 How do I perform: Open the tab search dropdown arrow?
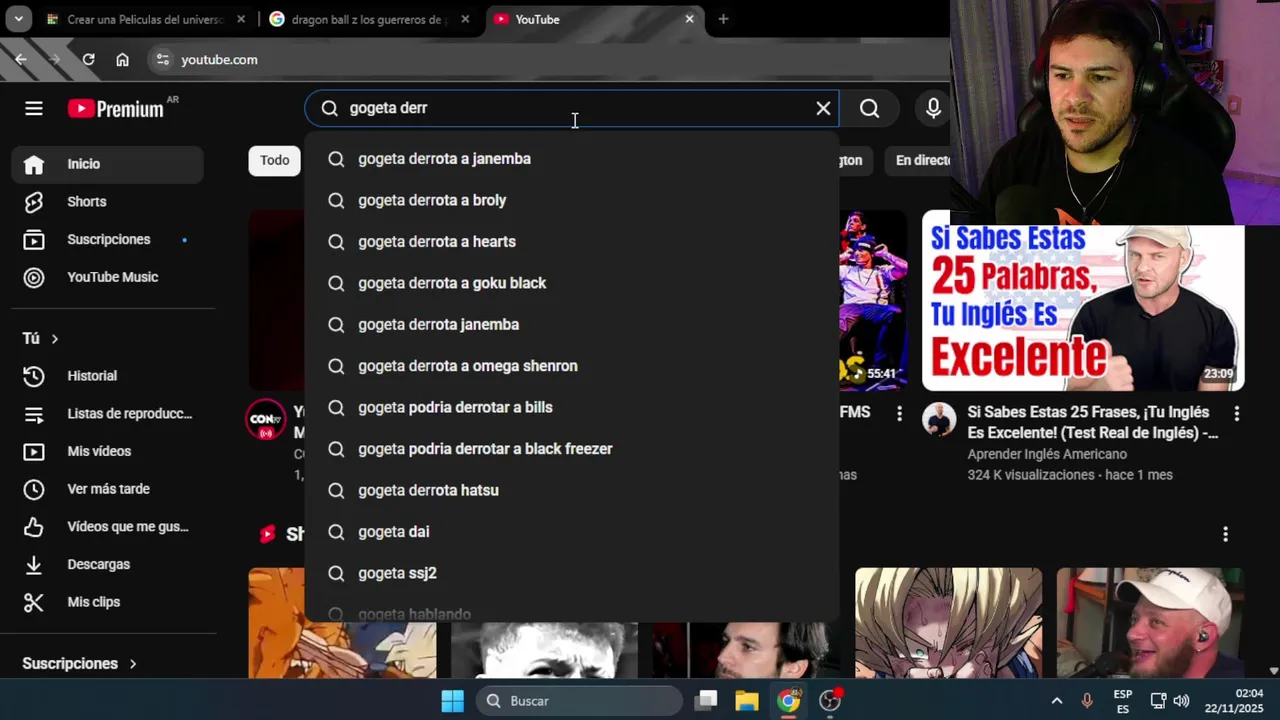(x=18, y=19)
